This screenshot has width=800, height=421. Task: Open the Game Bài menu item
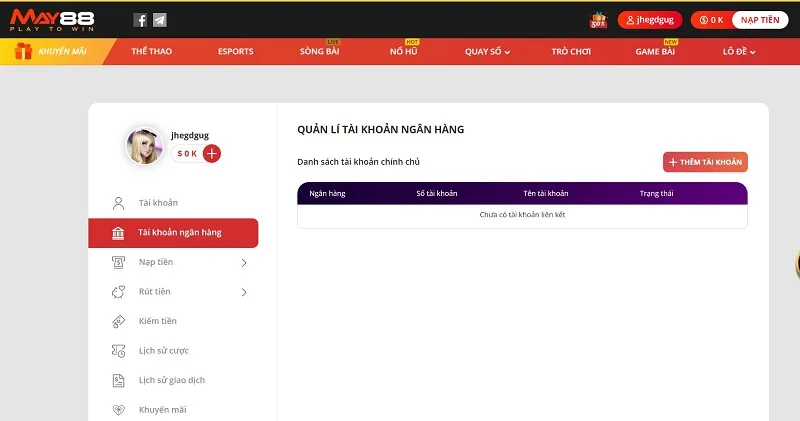point(656,52)
